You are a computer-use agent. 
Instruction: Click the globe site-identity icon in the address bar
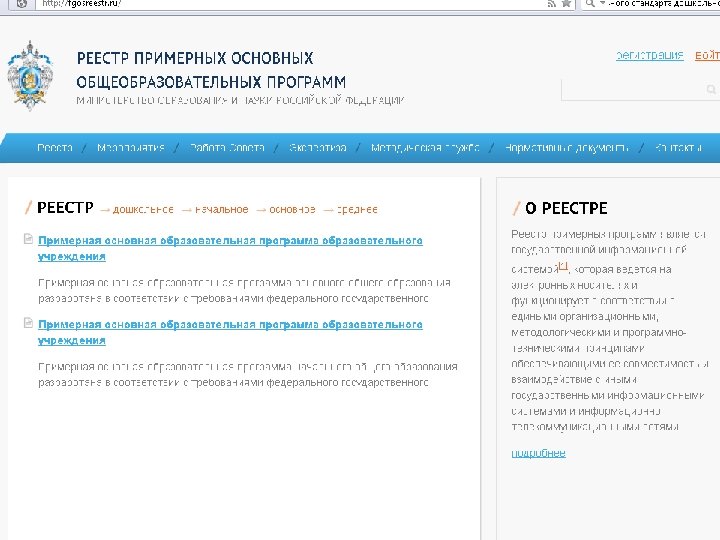21,4
